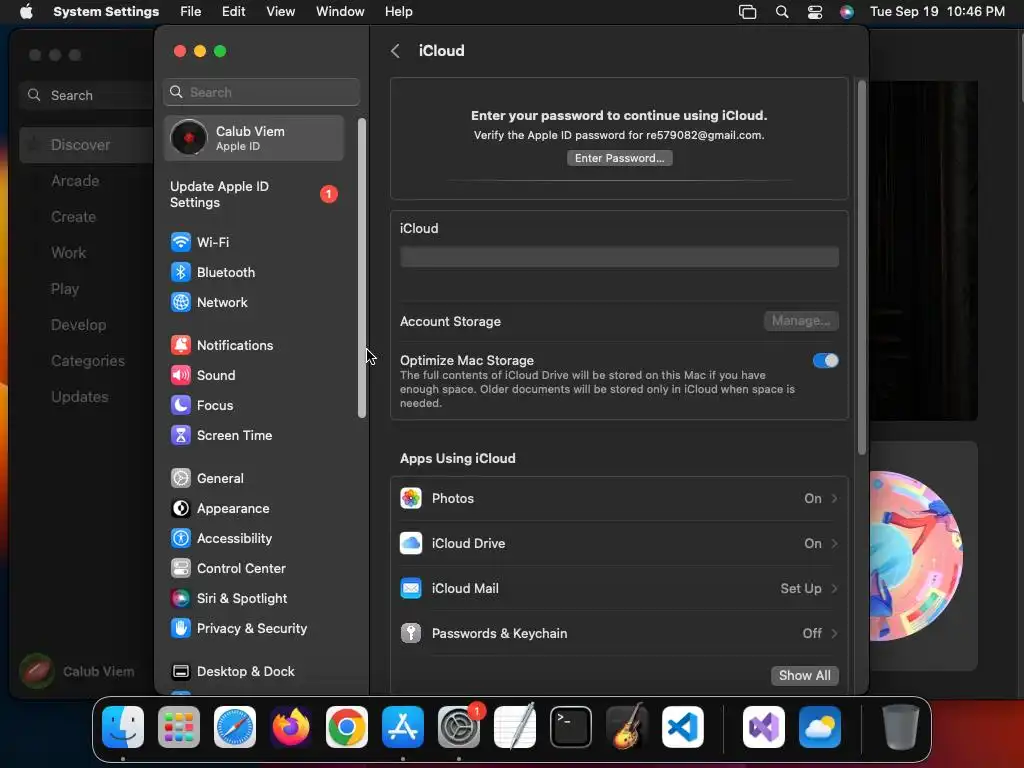Open the Apple menu
Viewport: 1024px width, 768px height.
pyautogui.click(x=26, y=12)
